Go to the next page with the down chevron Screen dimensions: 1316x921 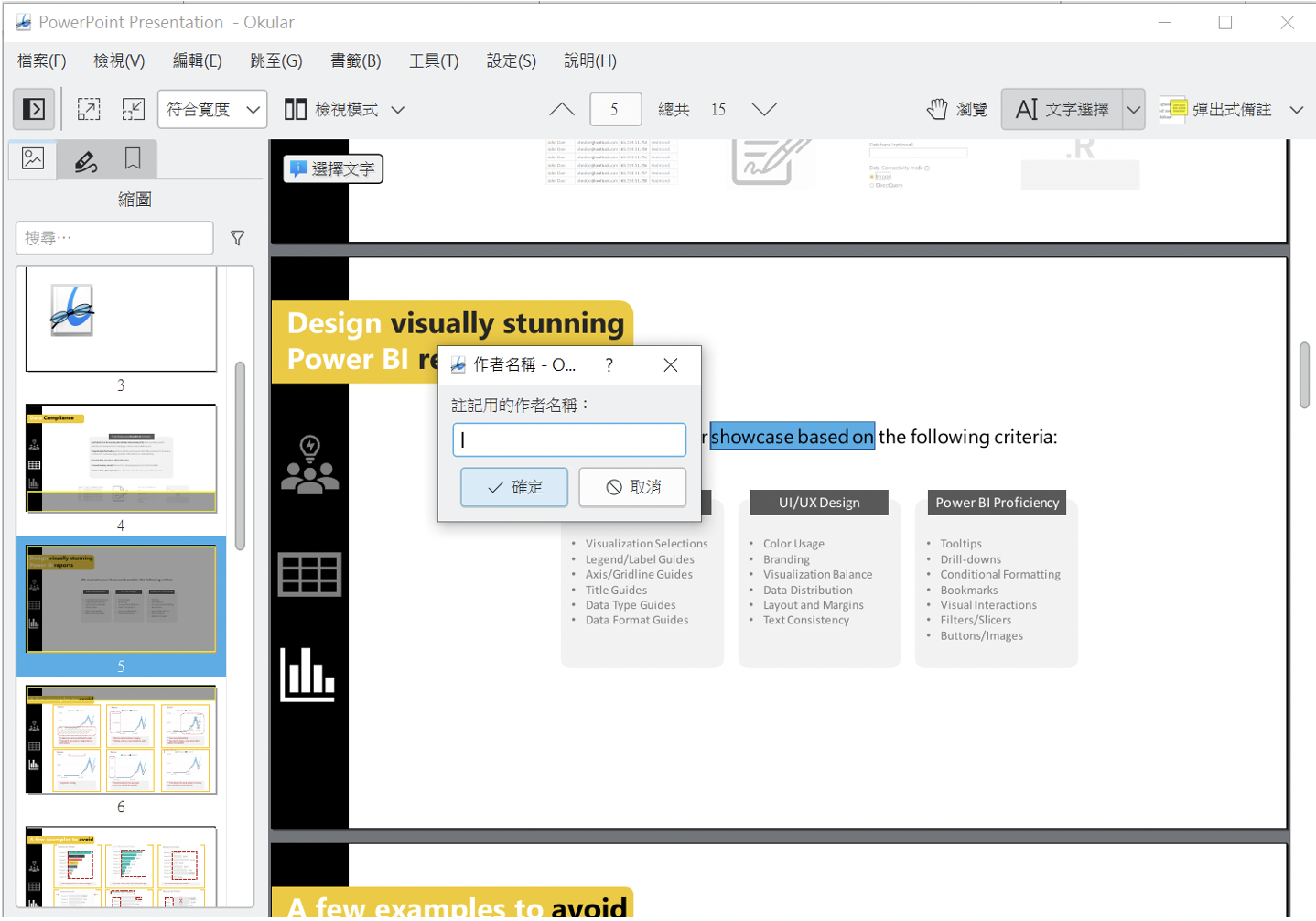point(764,109)
